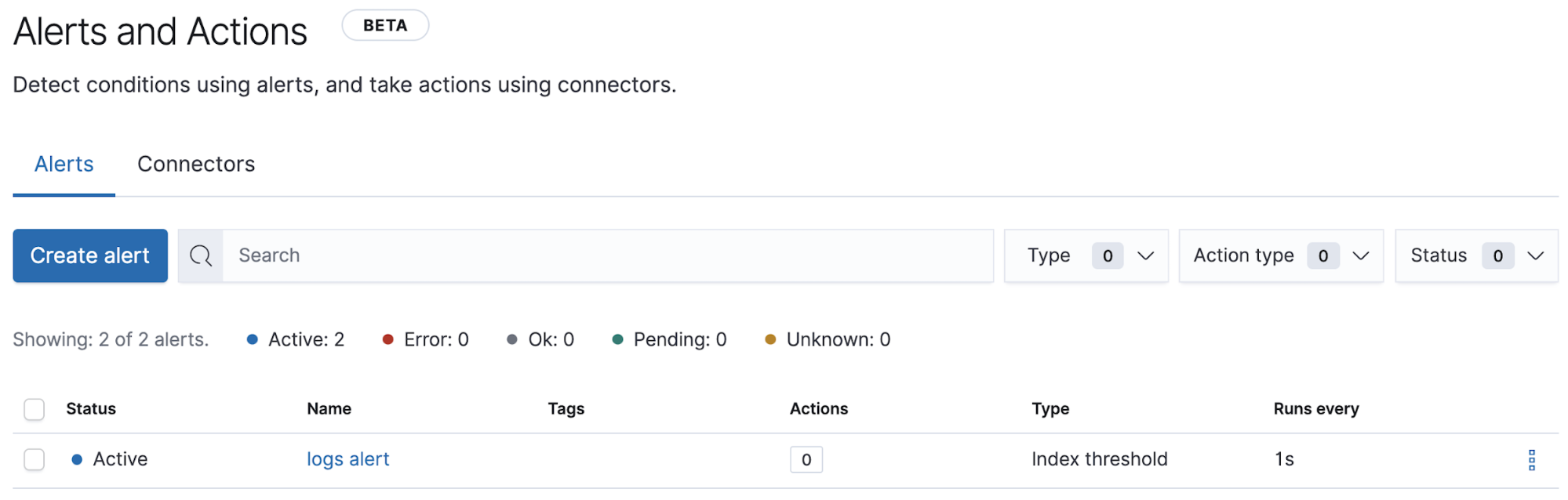Viewport: 1568px width, 500px height.
Task: Switch to the Connectors tab
Action: tap(195, 164)
